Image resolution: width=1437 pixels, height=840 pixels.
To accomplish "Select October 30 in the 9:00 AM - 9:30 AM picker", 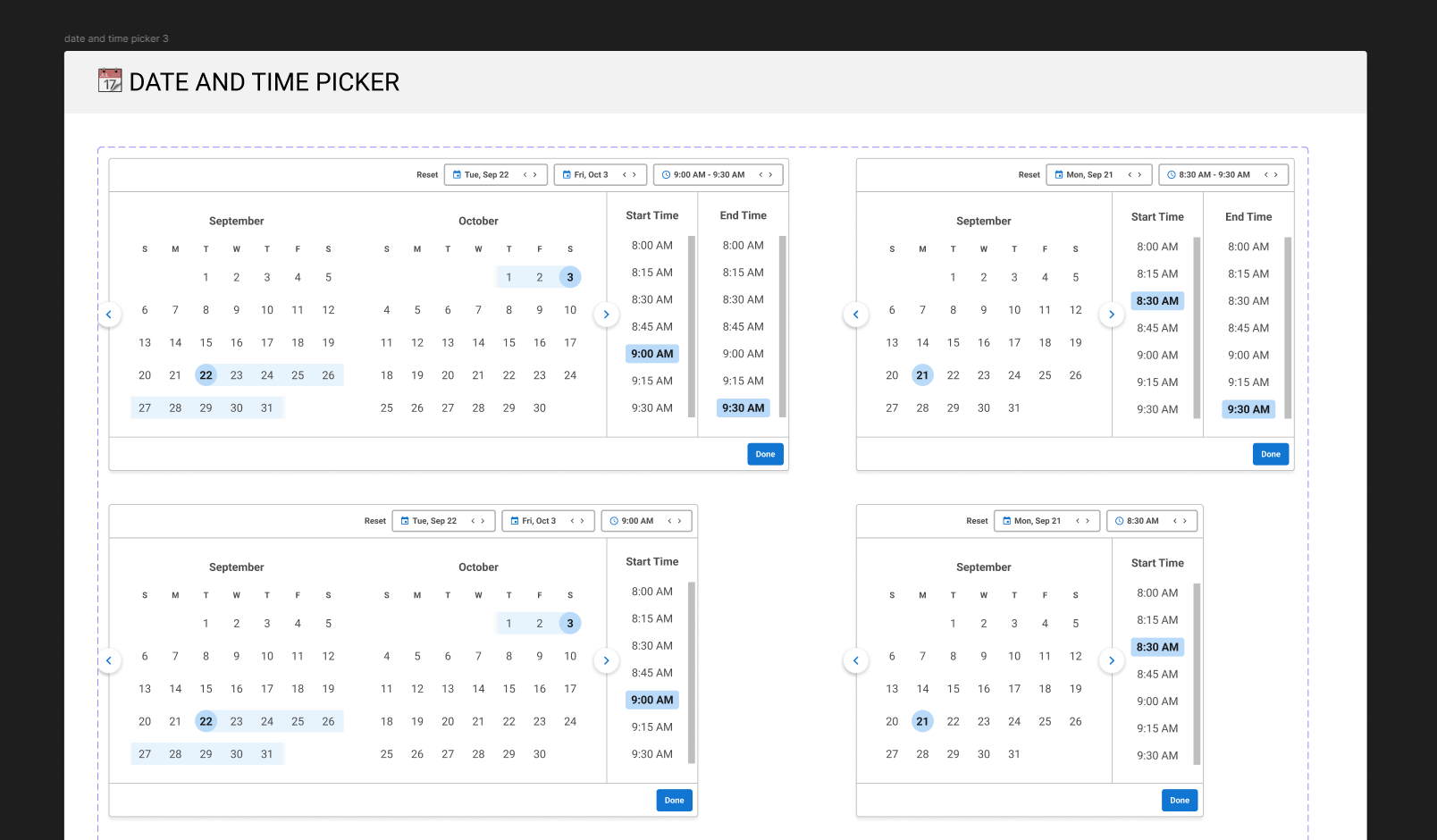I will point(540,408).
